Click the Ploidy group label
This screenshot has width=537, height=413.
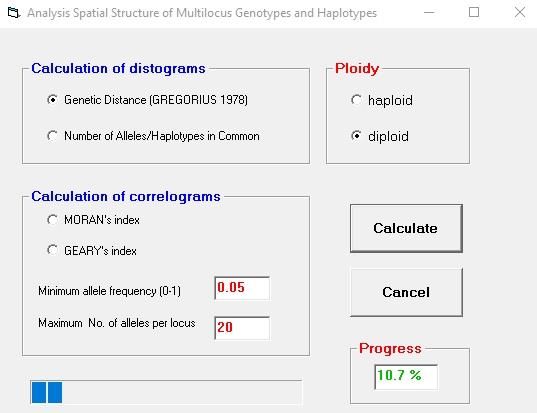point(357,68)
